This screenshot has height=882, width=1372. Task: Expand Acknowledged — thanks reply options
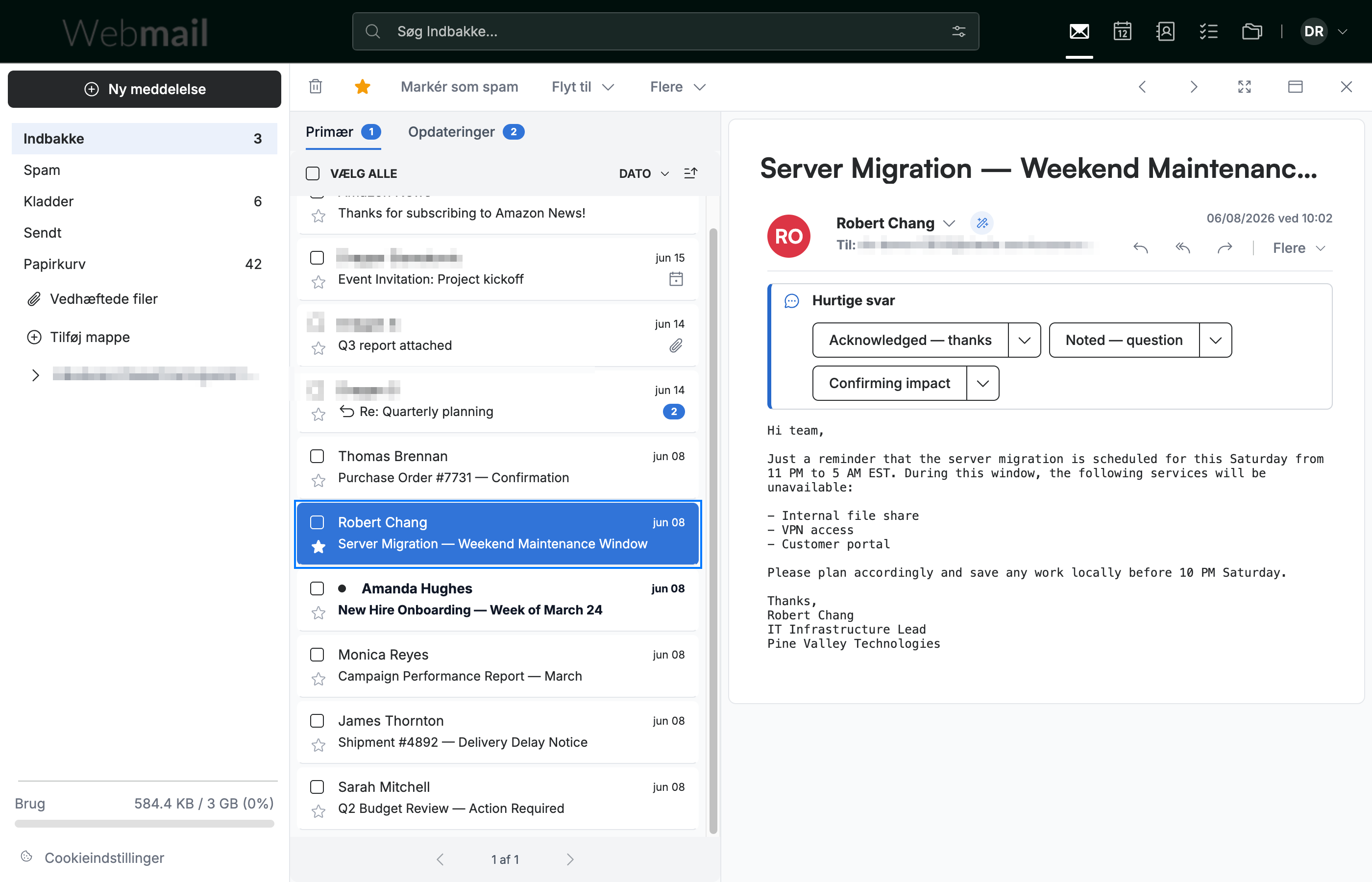coord(1025,340)
